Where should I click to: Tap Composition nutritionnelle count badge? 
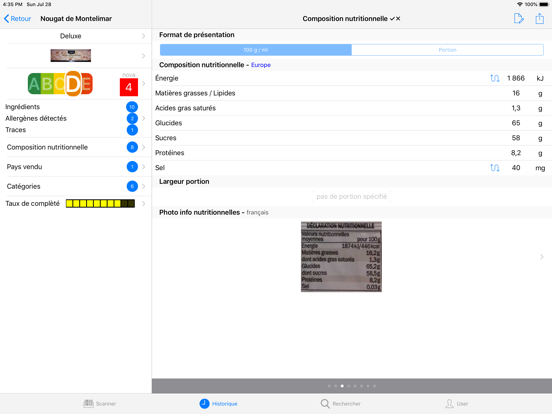[x=132, y=147]
